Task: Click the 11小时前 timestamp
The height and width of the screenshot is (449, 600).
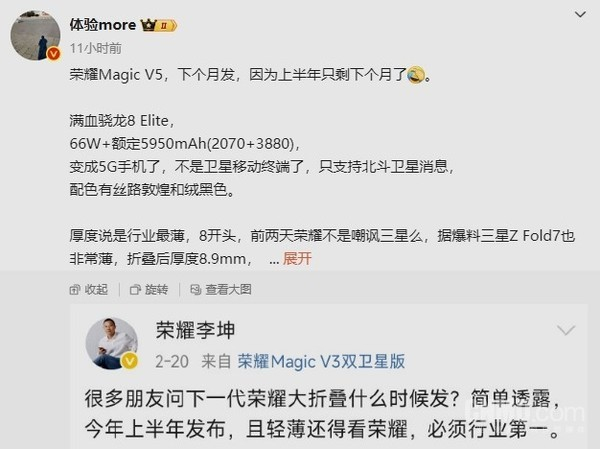Action: [x=96, y=48]
